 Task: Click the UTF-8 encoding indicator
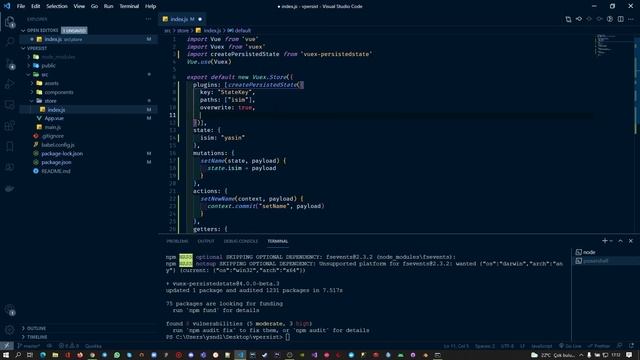tap(507, 346)
